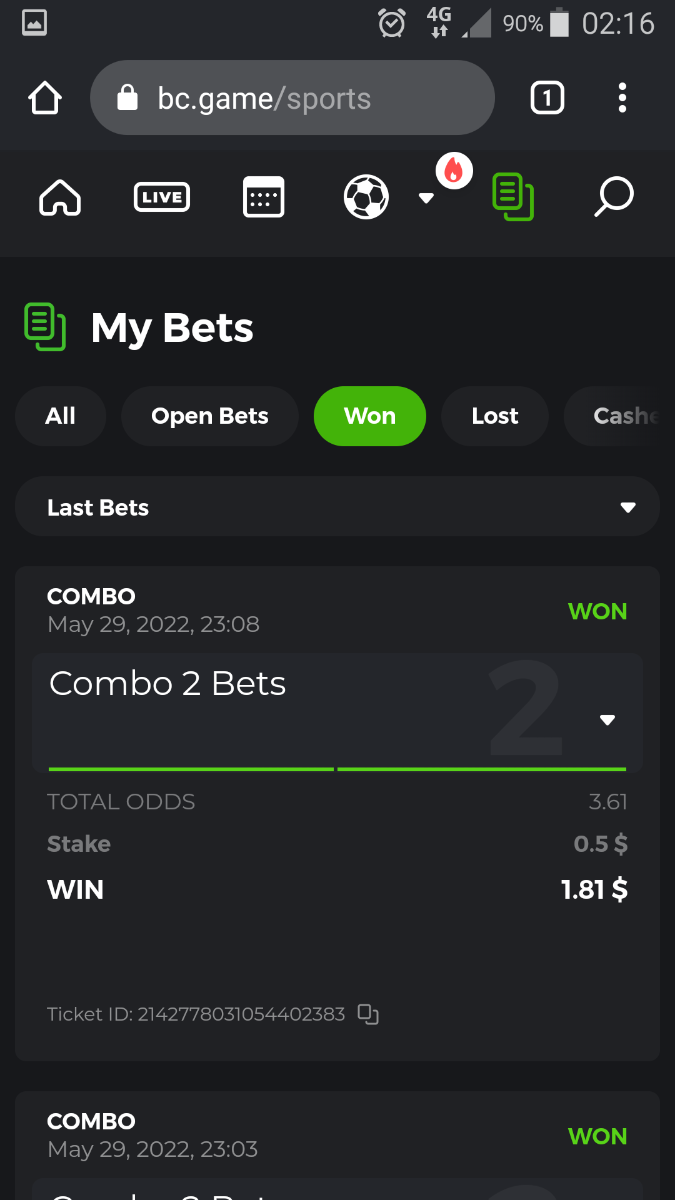Select the Lost filter pill
The image size is (675, 1200).
(495, 416)
